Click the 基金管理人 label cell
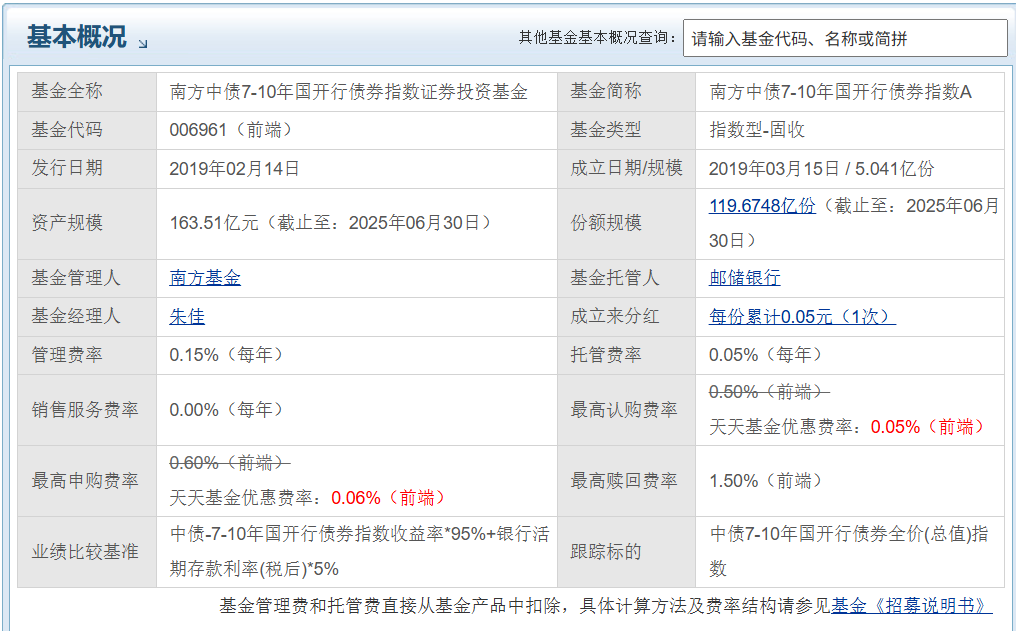Image resolution: width=1016 pixels, height=631 pixels. [x=87, y=279]
